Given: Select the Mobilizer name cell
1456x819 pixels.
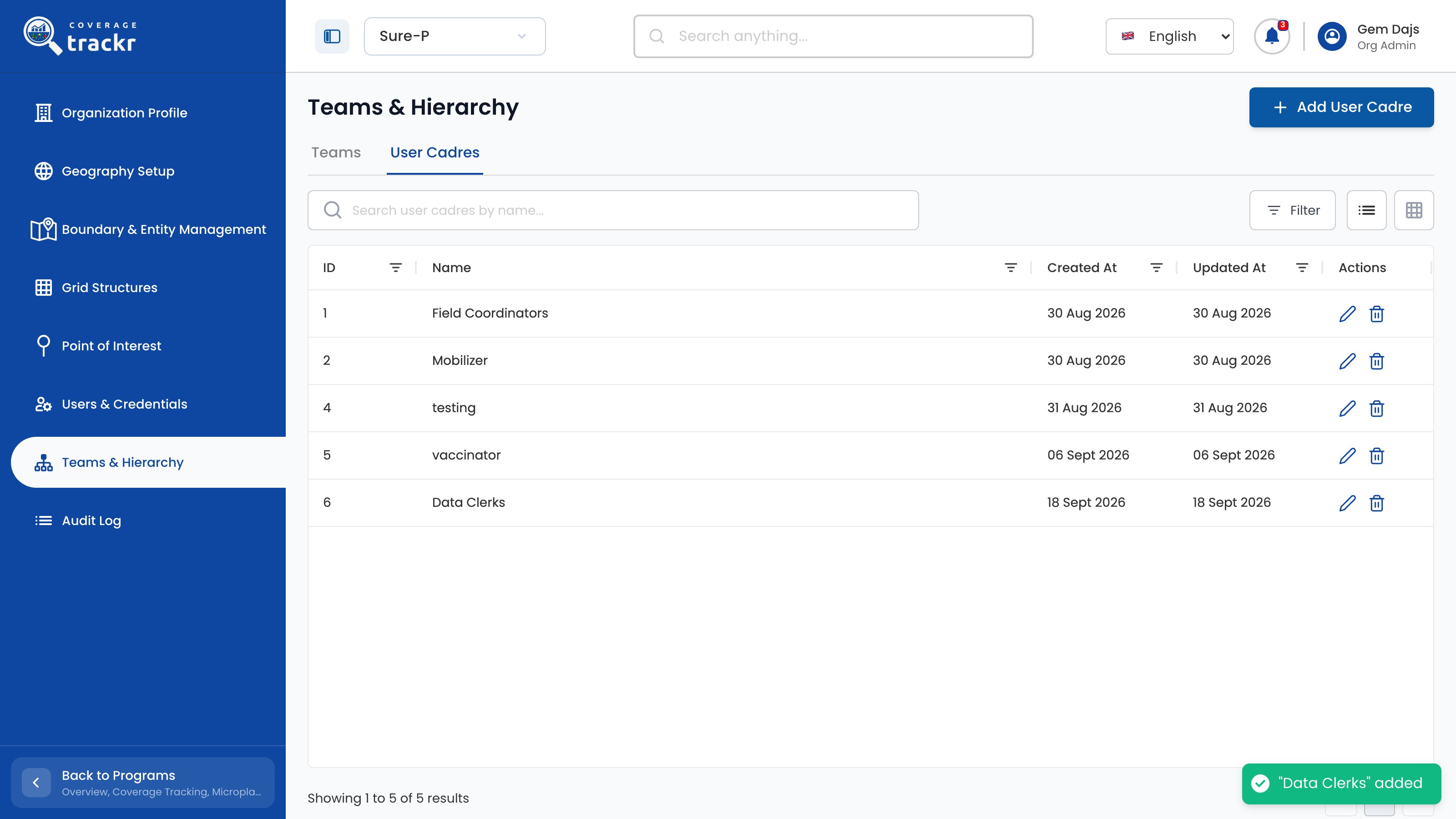Looking at the screenshot, I should point(460,361).
